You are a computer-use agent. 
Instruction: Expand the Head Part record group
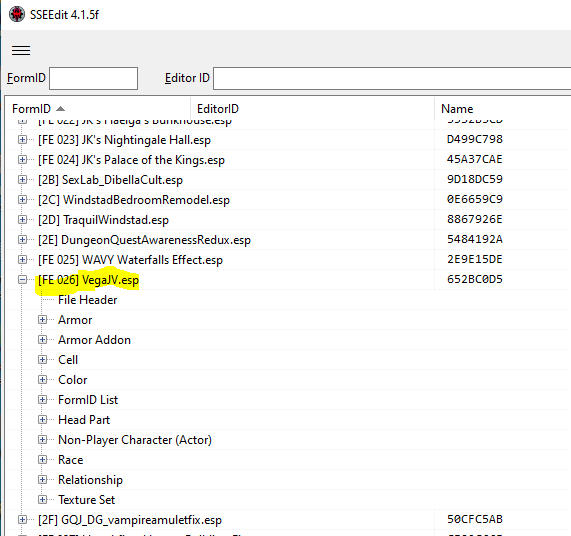[x=43, y=420]
